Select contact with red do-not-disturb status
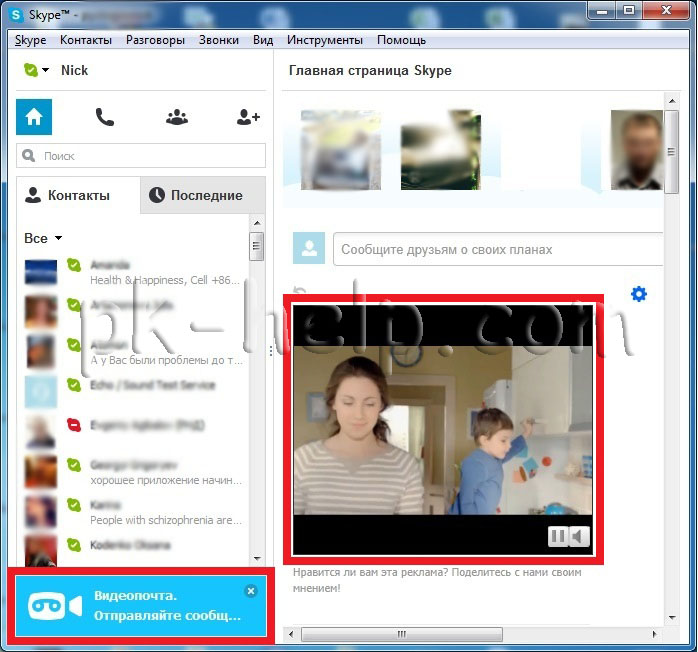The height and width of the screenshot is (652, 698). [x=134, y=430]
